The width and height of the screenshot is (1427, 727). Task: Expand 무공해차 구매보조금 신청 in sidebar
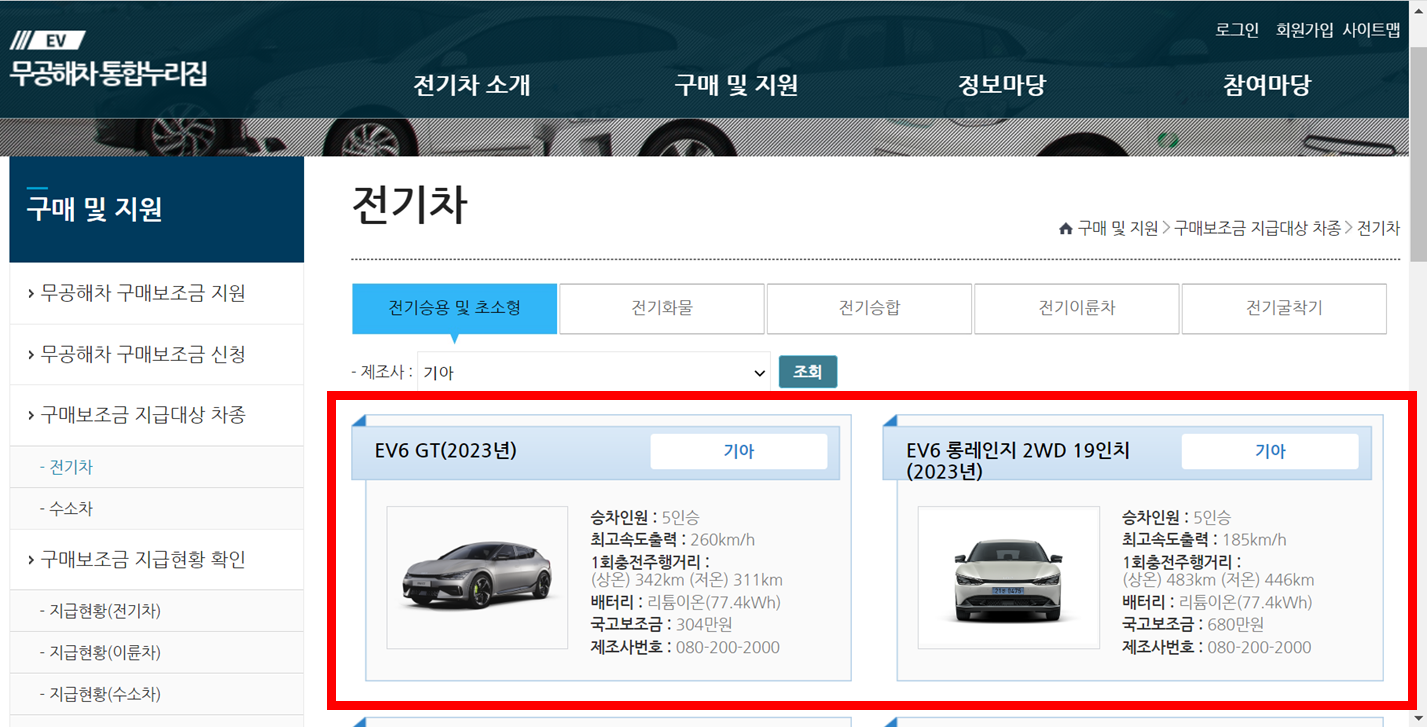point(157,354)
